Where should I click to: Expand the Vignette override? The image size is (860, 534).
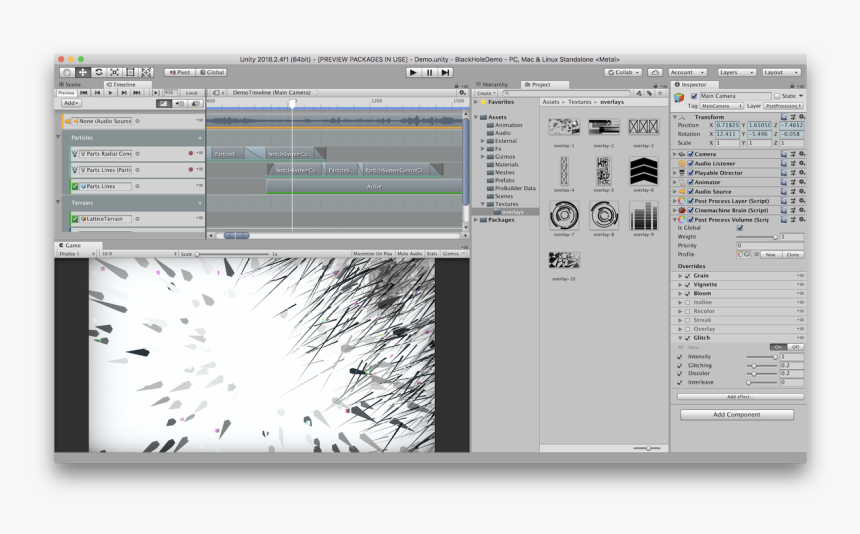pyautogui.click(x=680, y=285)
